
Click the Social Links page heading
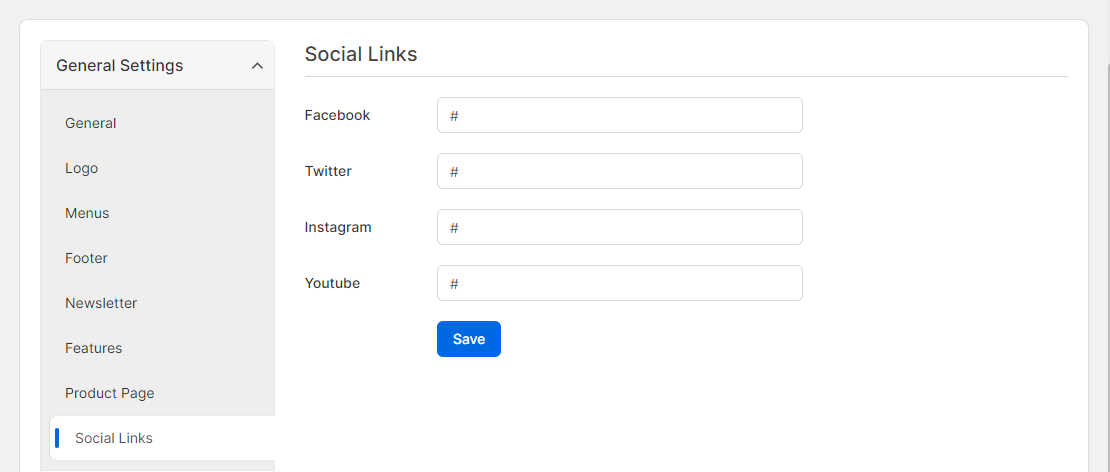(361, 54)
